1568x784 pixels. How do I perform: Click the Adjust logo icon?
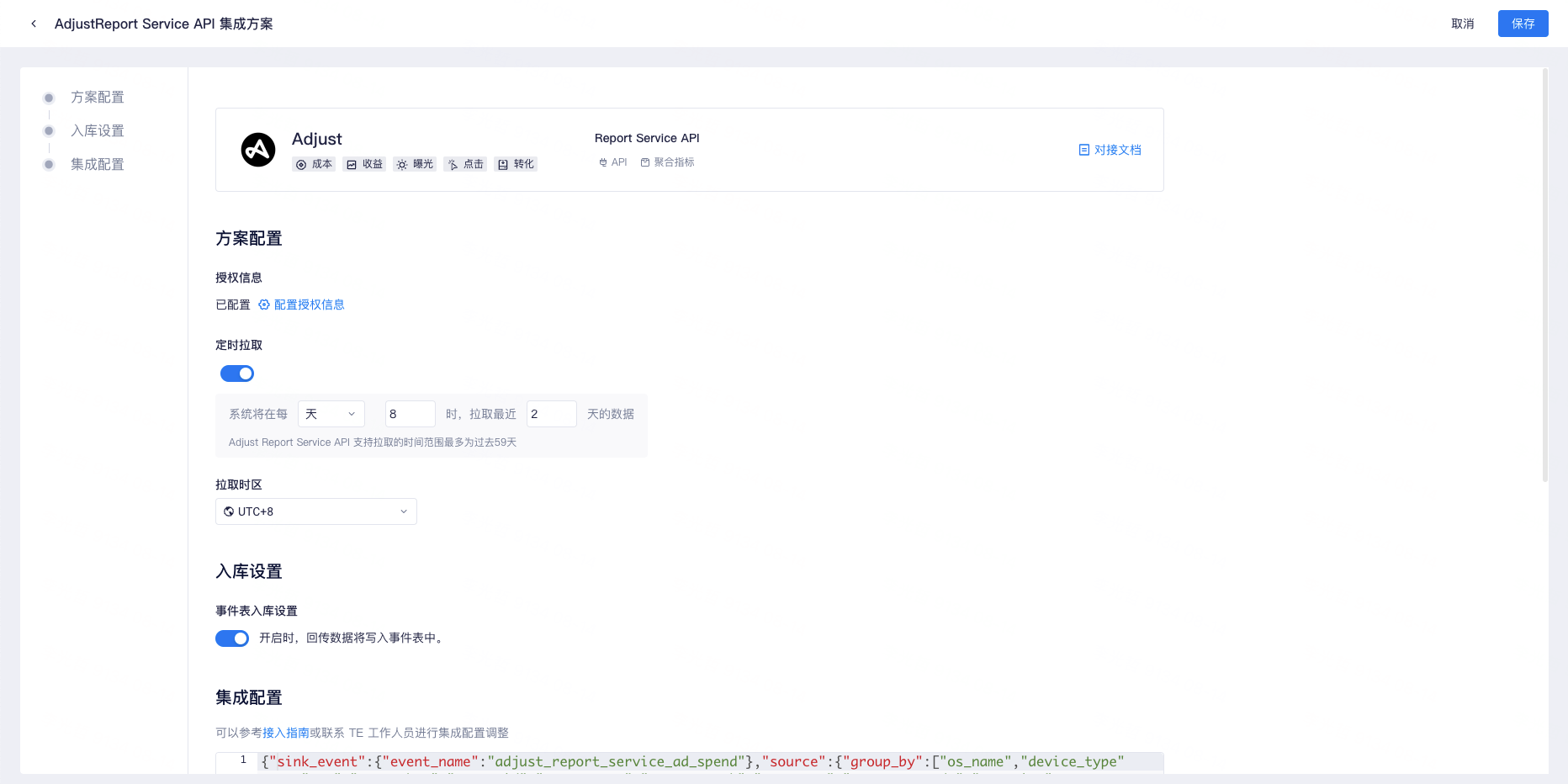[x=258, y=149]
